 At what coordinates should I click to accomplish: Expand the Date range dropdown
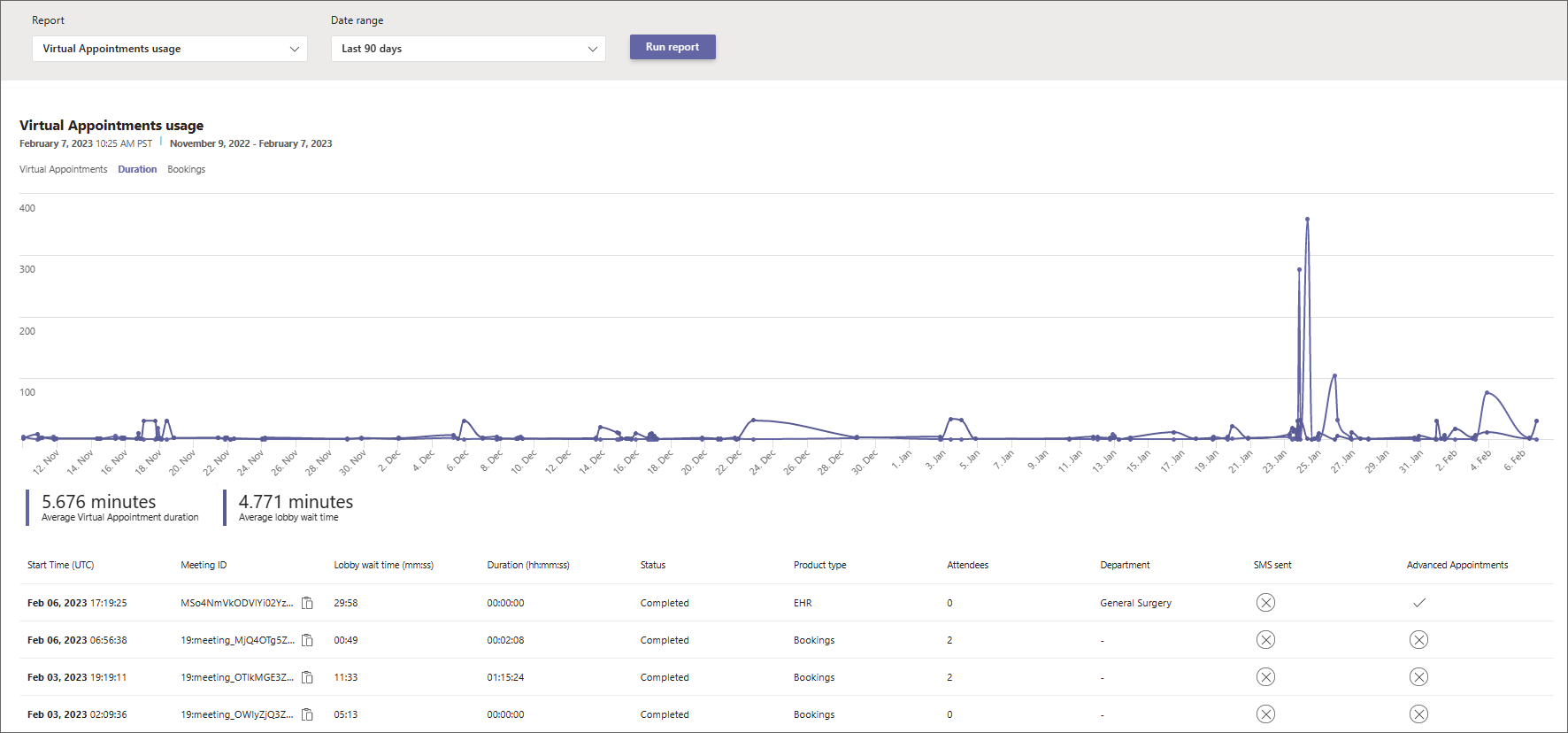pos(468,49)
